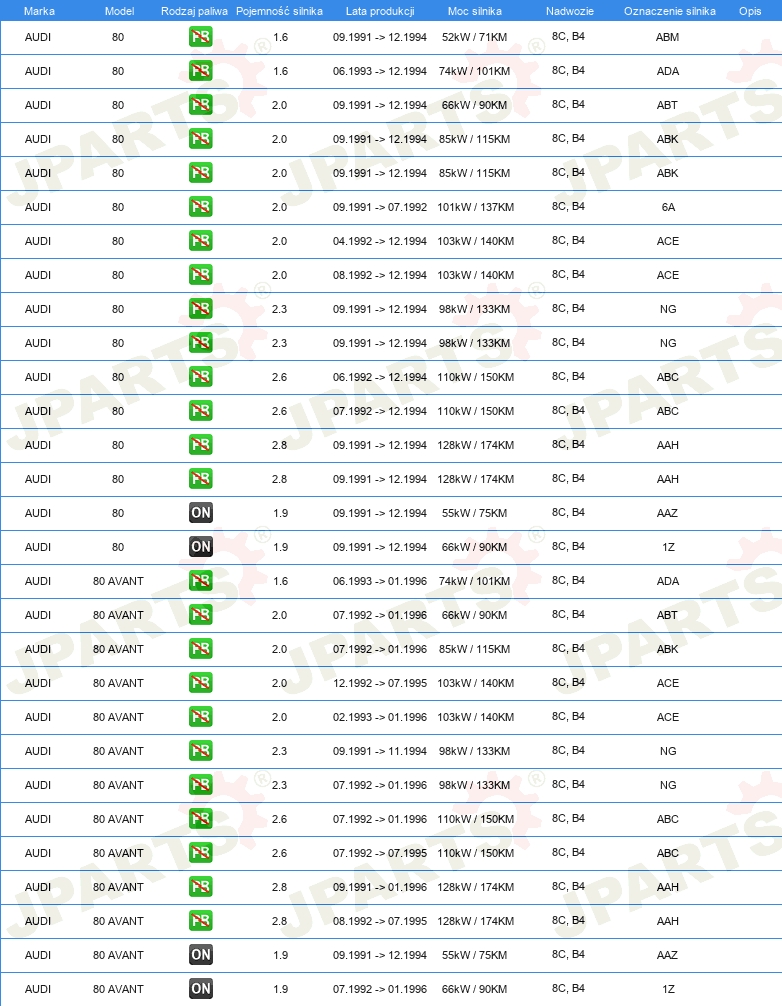Select the 09.1991 -> 01.1996 production years cell
The image size is (782, 1006).
(380, 887)
